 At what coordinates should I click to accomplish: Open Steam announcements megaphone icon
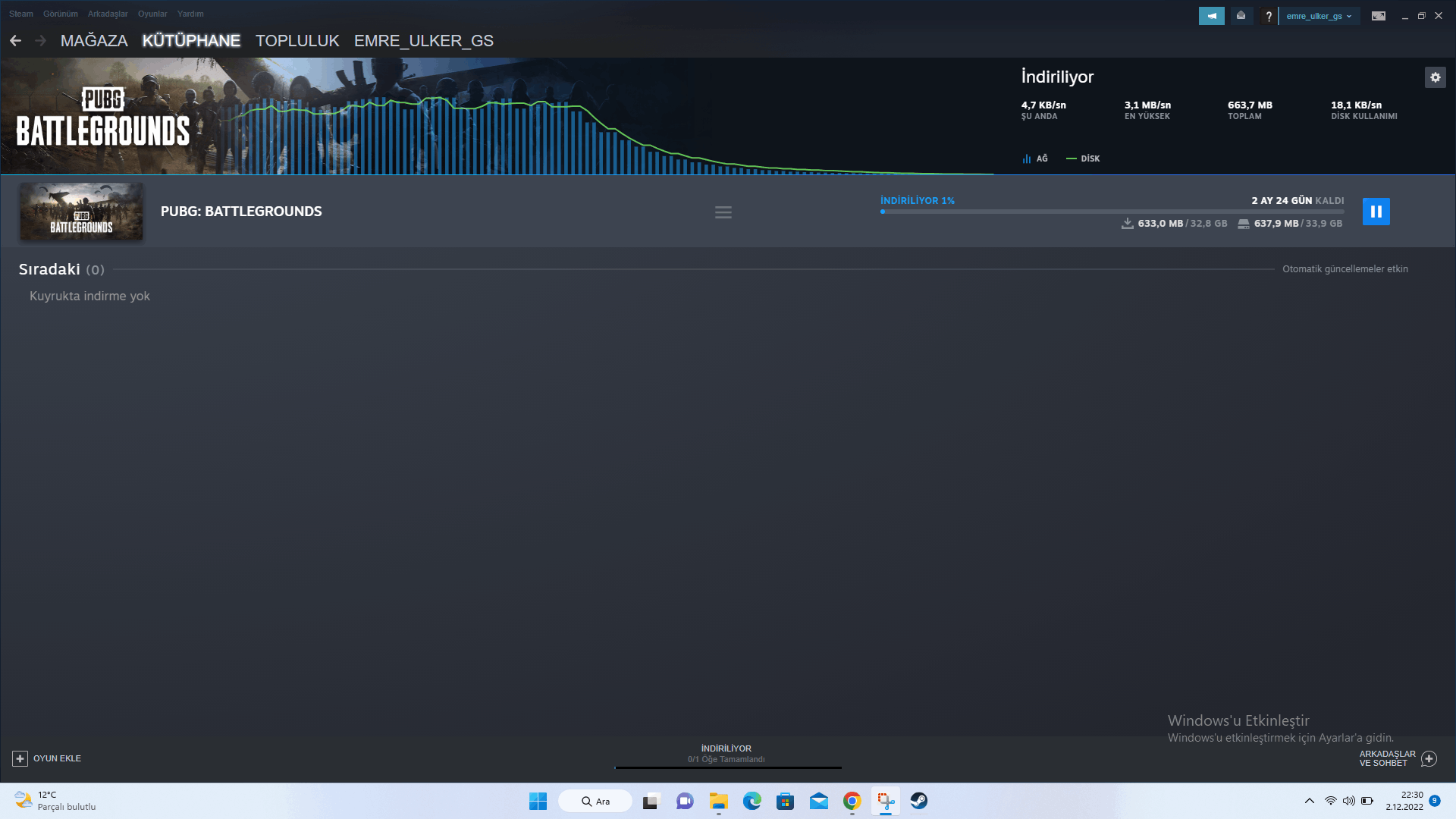[x=1211, y=16]
